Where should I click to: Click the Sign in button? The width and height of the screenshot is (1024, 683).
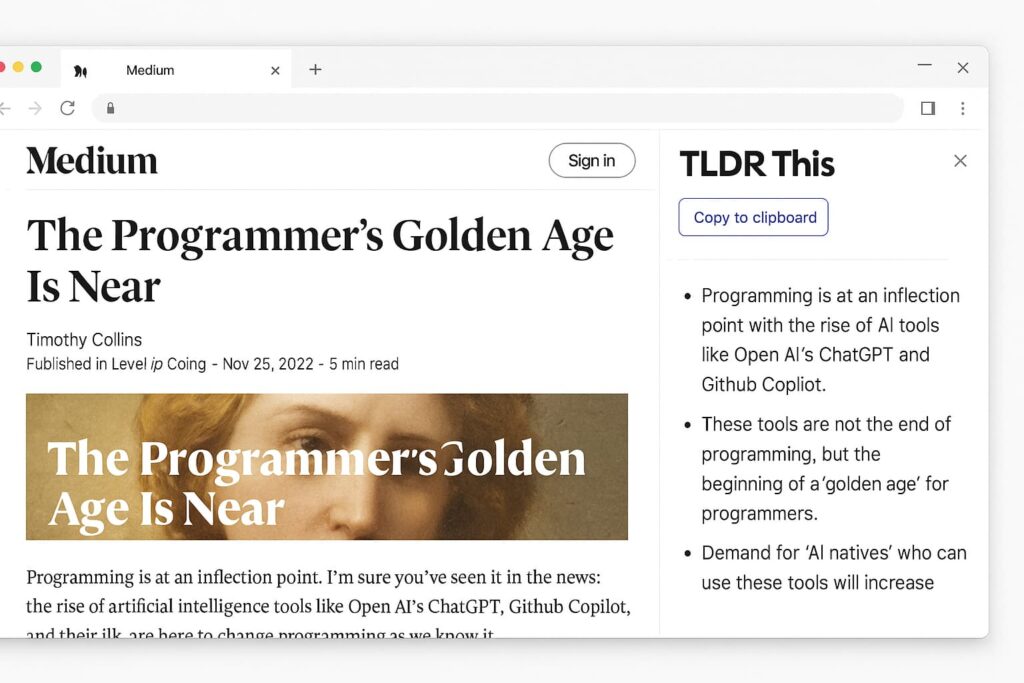[x=592, y=161]
